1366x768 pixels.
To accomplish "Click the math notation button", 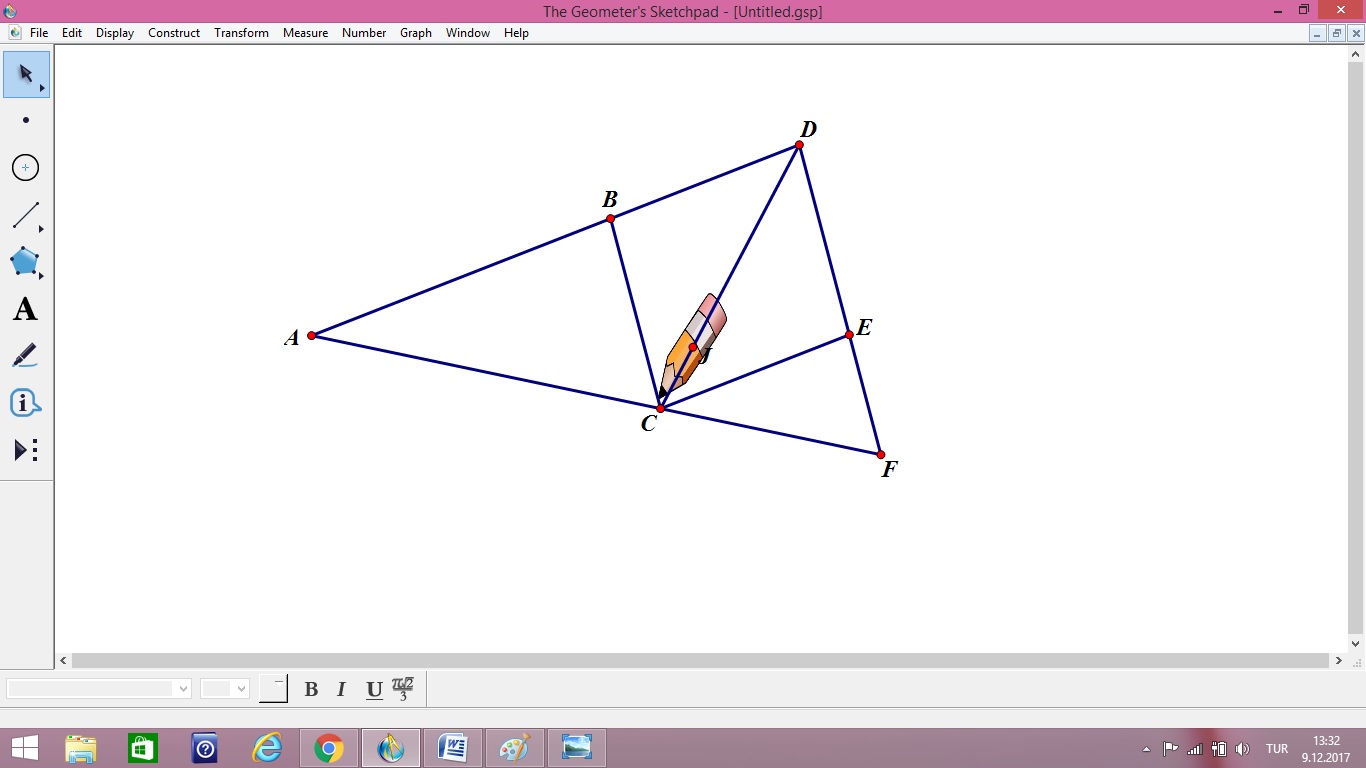I will click(x=402, y=689).
